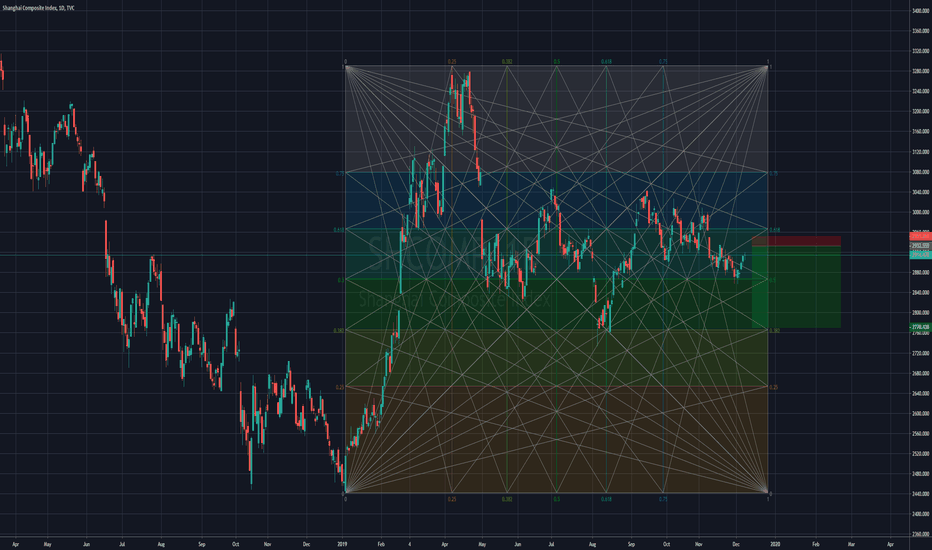This screenshot has width=932, height=550.
Task: Click the 2440.000 price axis label
Action: coord(921,494)
